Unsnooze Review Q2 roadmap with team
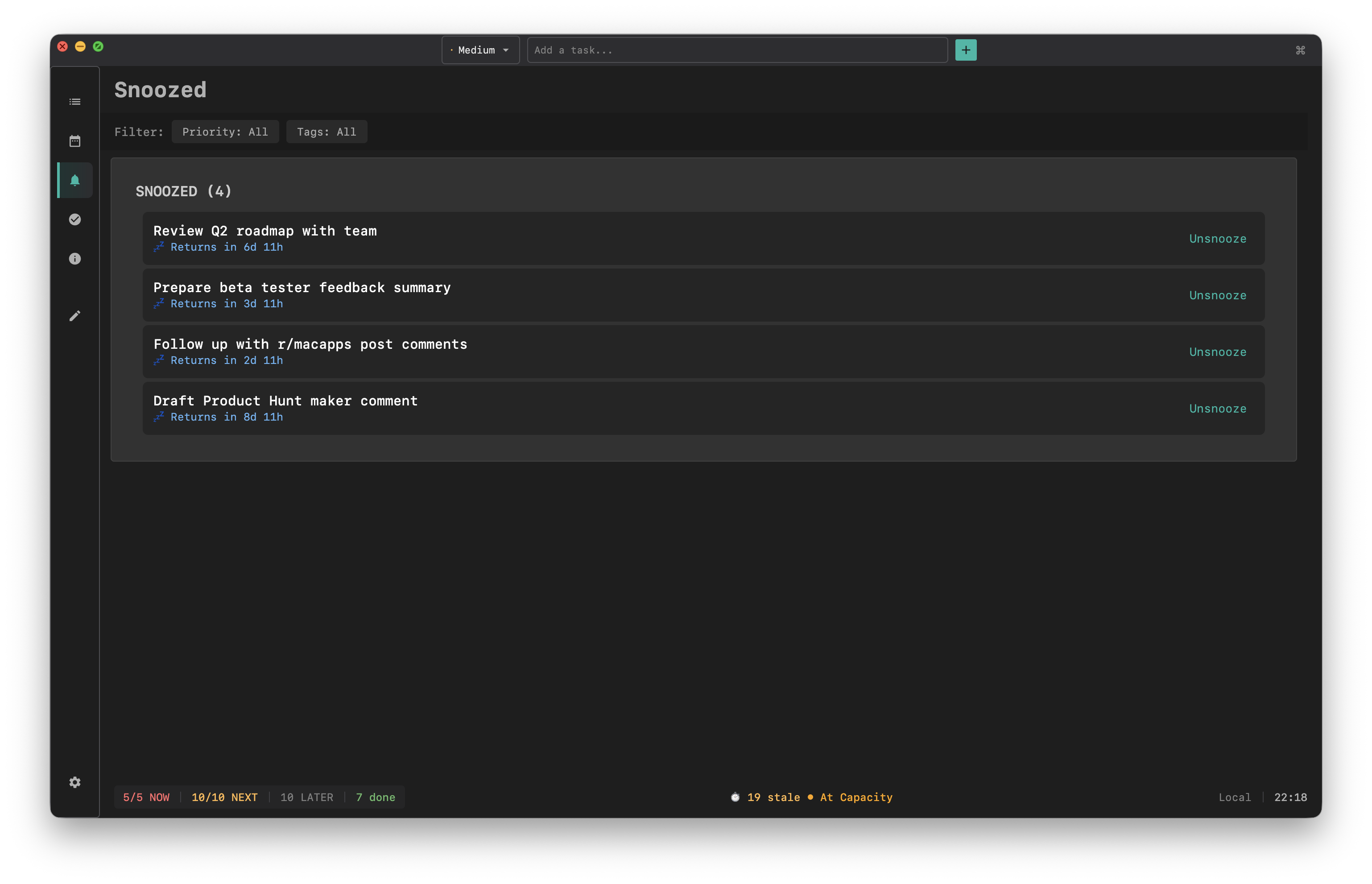 (1218, 239)
